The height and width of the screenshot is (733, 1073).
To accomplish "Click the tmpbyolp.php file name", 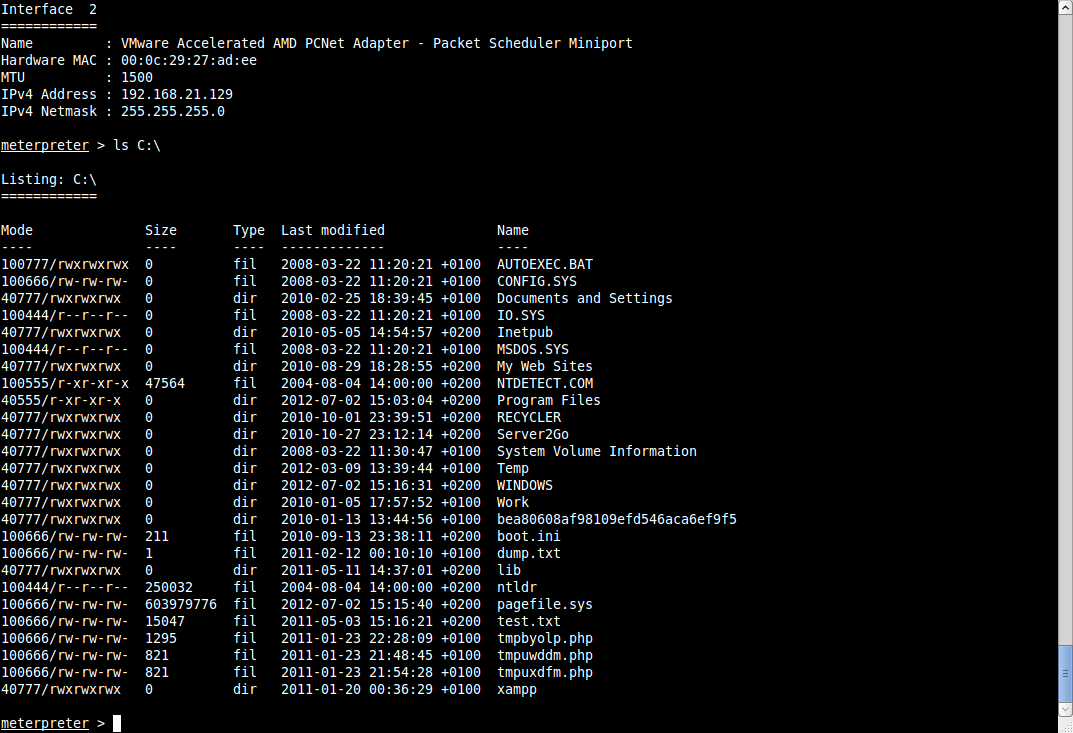I will point(544,638).
